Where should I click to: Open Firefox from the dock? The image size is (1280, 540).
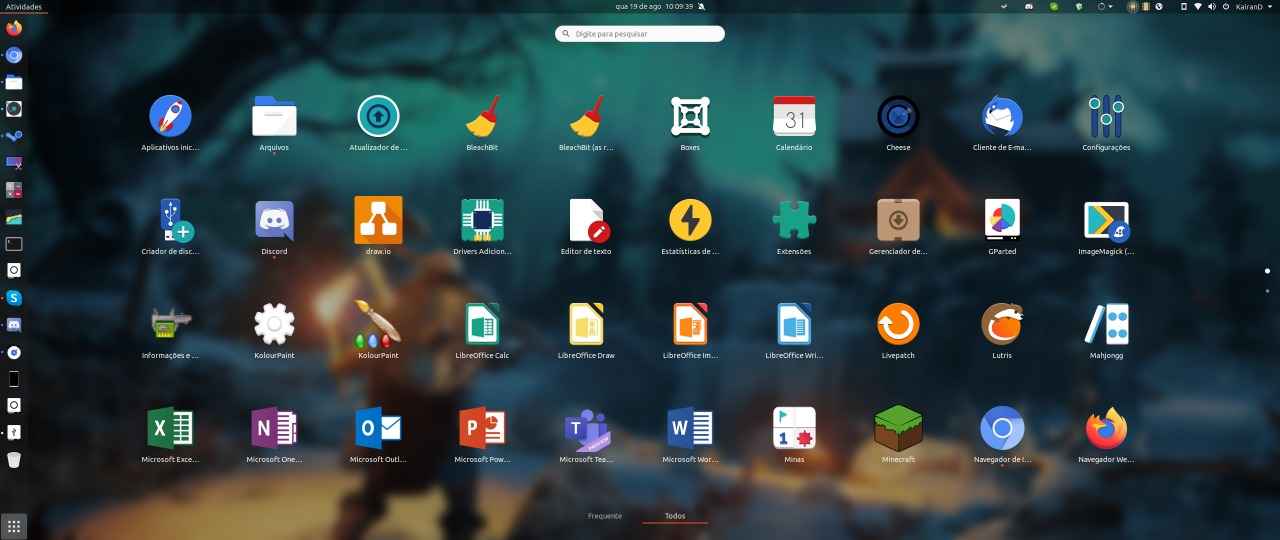tap(13, 29)
